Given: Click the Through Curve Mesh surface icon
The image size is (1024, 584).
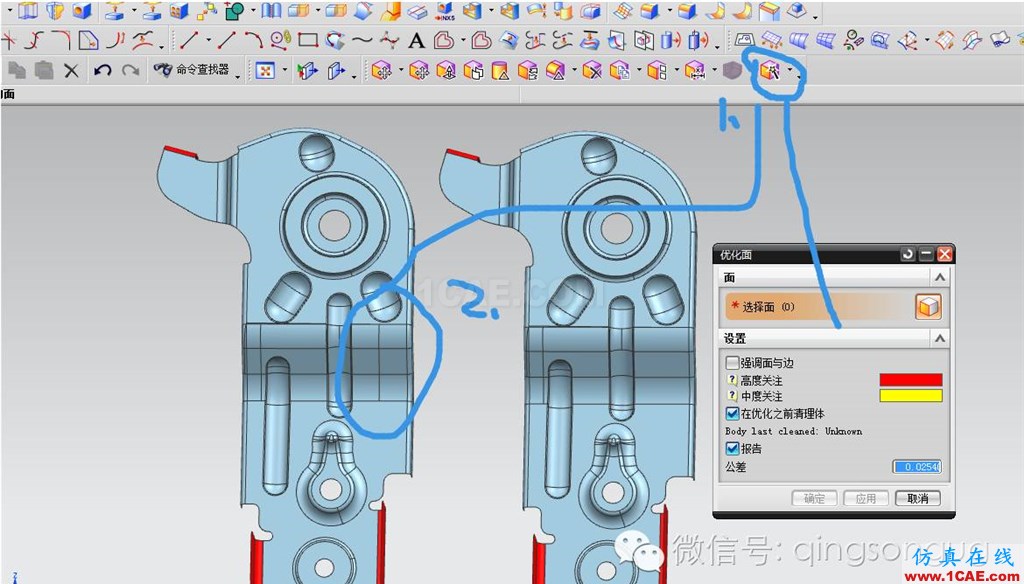Looking at the screenshot, I should (825, 41).
